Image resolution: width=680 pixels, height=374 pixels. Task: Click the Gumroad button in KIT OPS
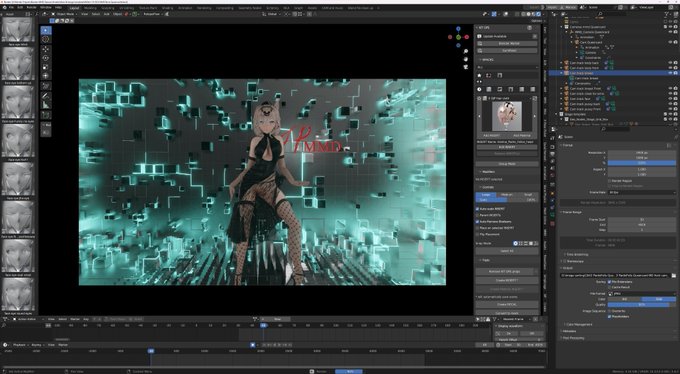pos(507,51)
